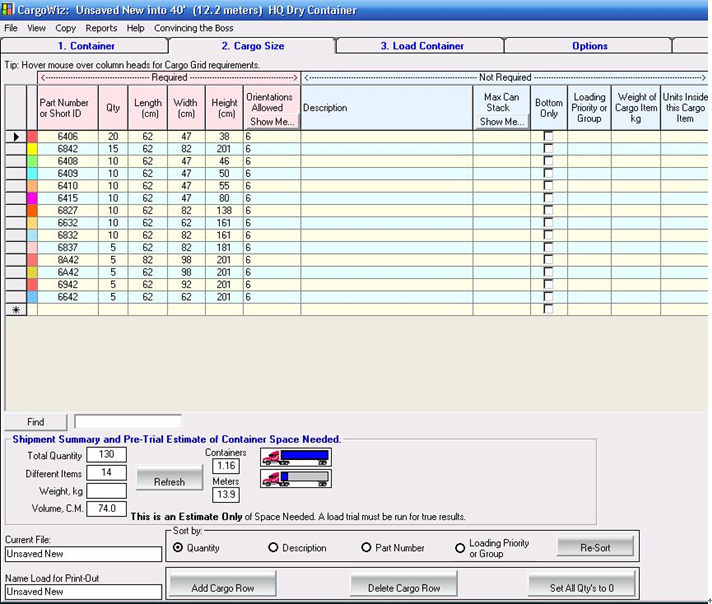Click width cell 92 for part 6942
The image size is (712, 604).
pos(186,284)
